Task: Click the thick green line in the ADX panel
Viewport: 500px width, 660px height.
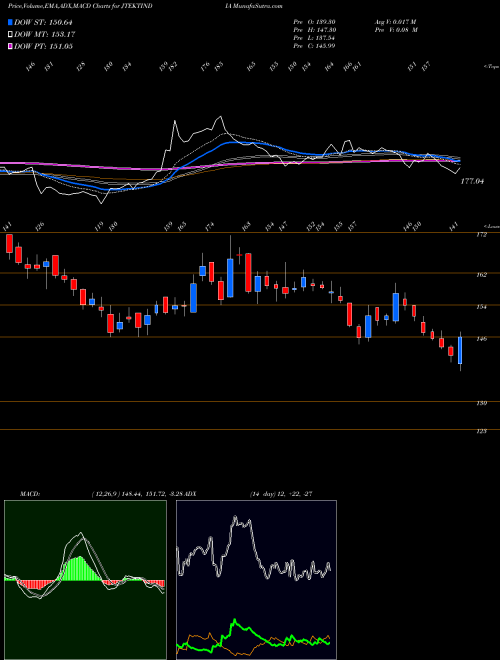Action: (x=253, y=634)
